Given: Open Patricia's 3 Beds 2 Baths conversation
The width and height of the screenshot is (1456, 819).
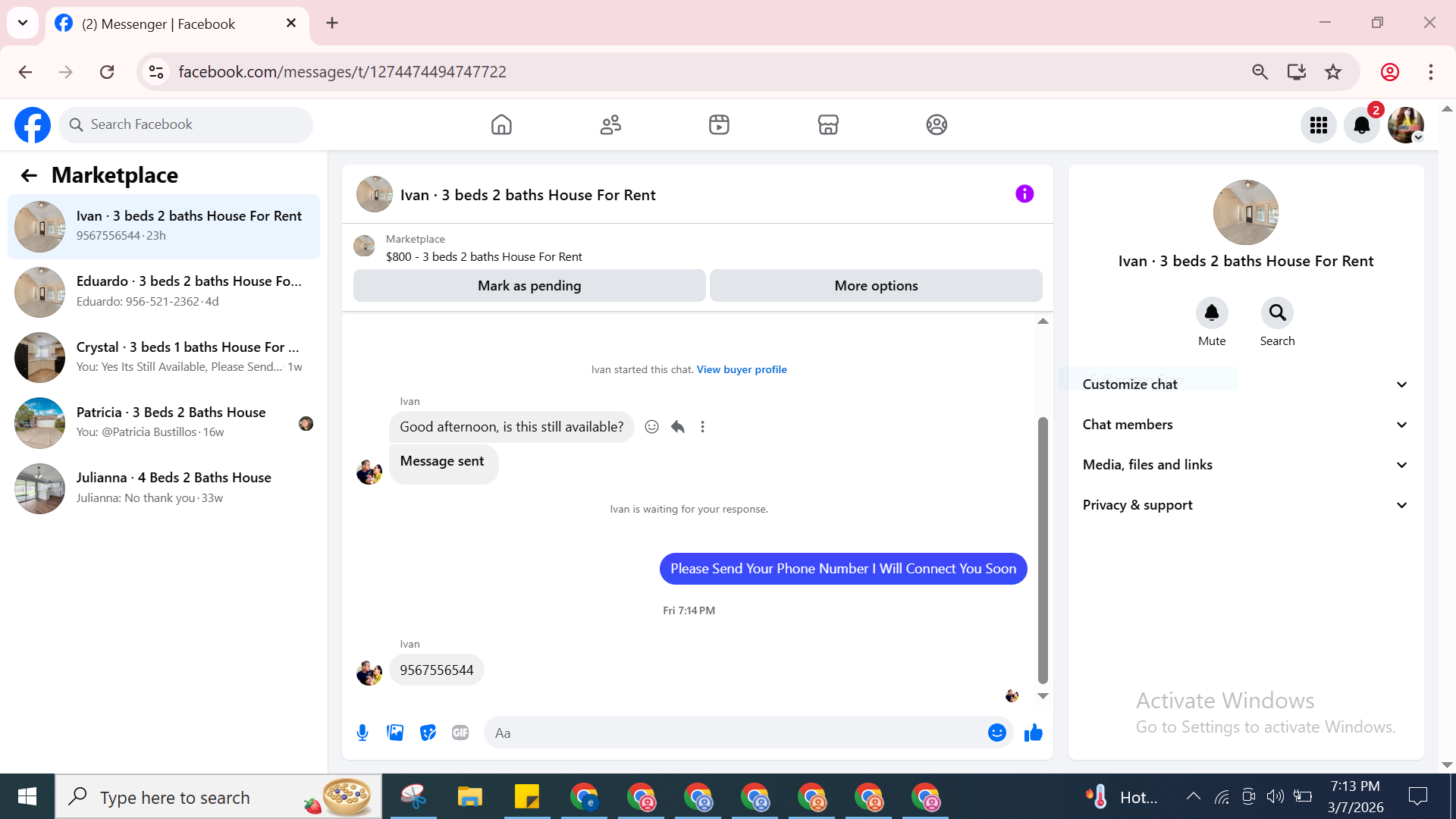Looking at the screenshot, I should (164, 422).
